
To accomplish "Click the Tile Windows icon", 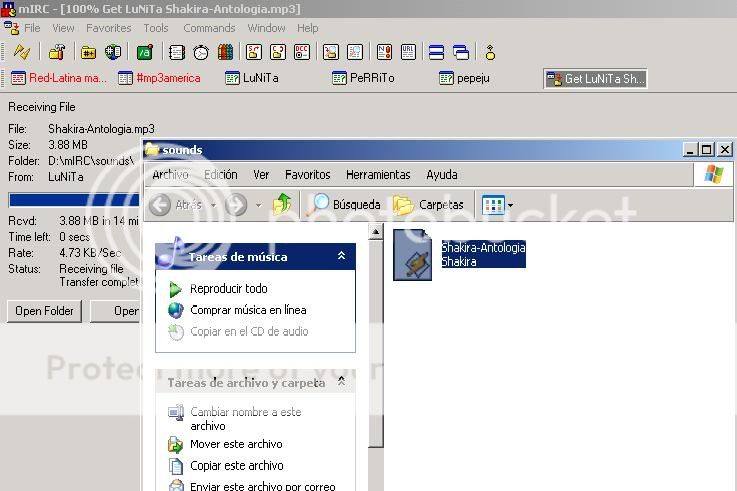I will point(437,52).
